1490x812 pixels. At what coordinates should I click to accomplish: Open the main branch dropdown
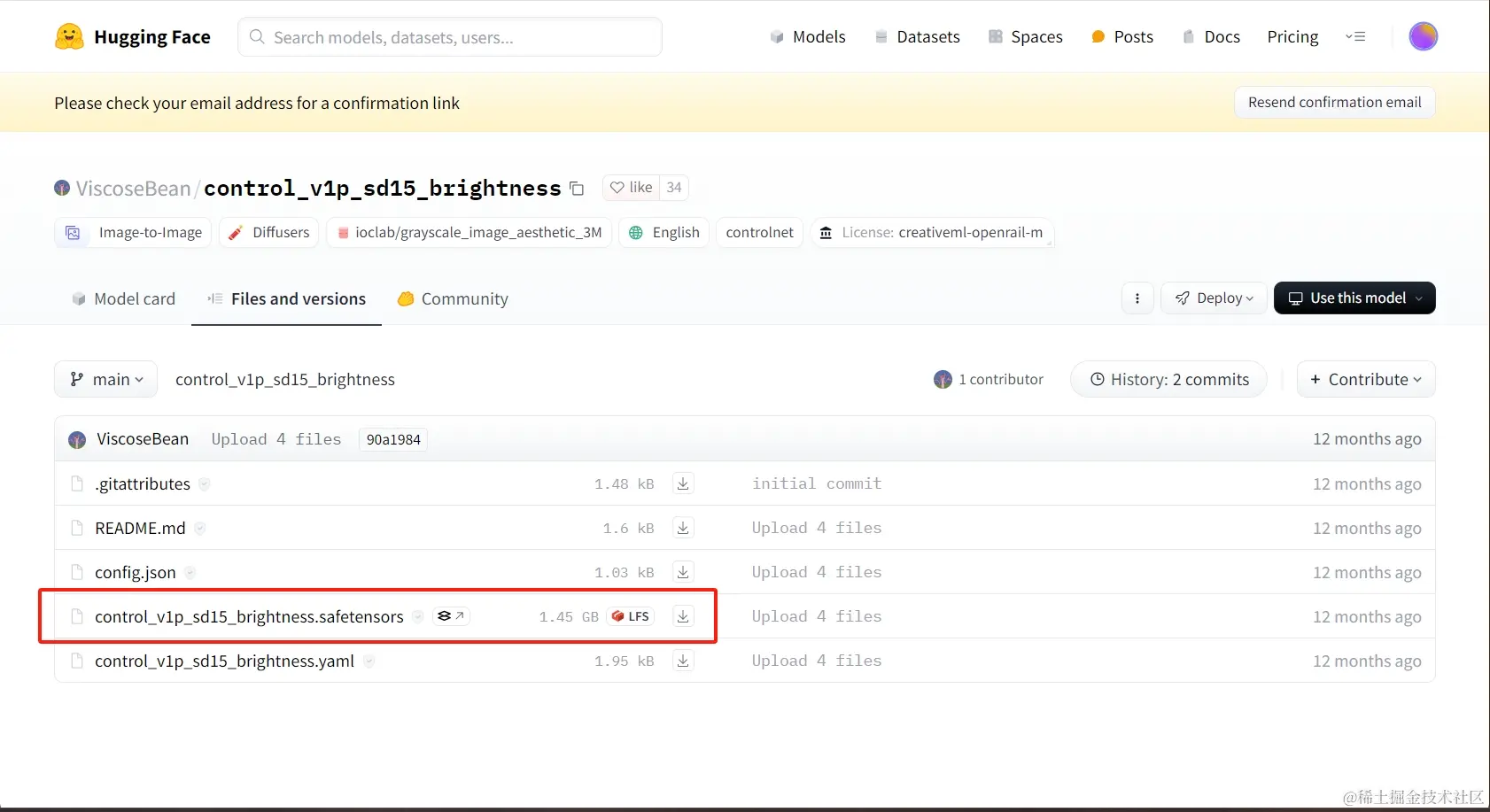[105, 379]
